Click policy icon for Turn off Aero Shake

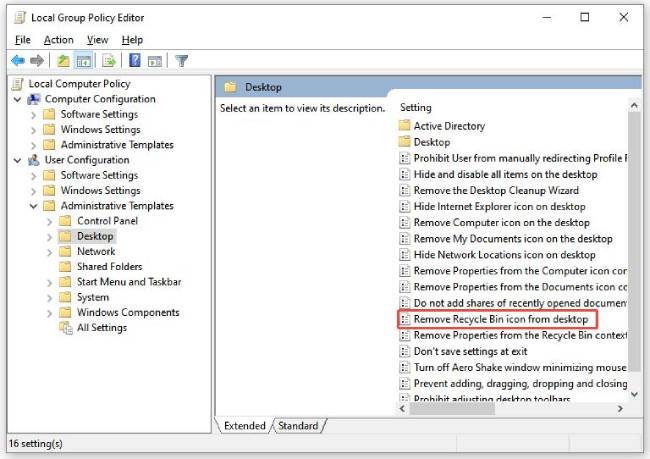(404, 368)
